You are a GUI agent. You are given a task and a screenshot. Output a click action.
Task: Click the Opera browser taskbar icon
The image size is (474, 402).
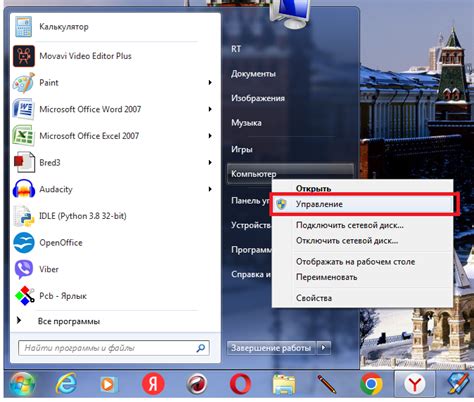(x=240, y=384)
